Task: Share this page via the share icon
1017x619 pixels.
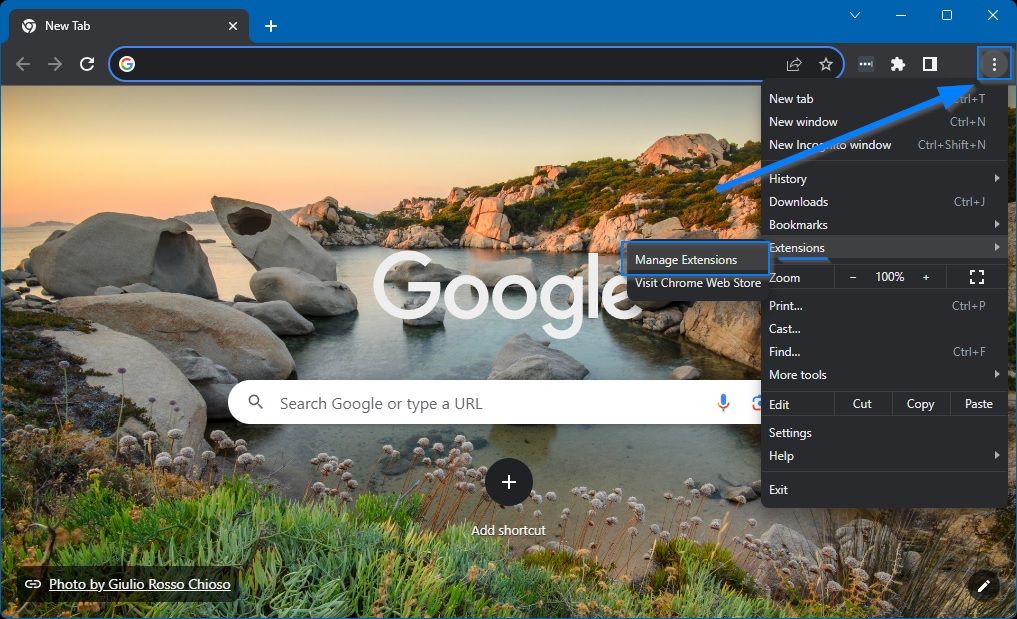Action: click(x=793, y=63)
